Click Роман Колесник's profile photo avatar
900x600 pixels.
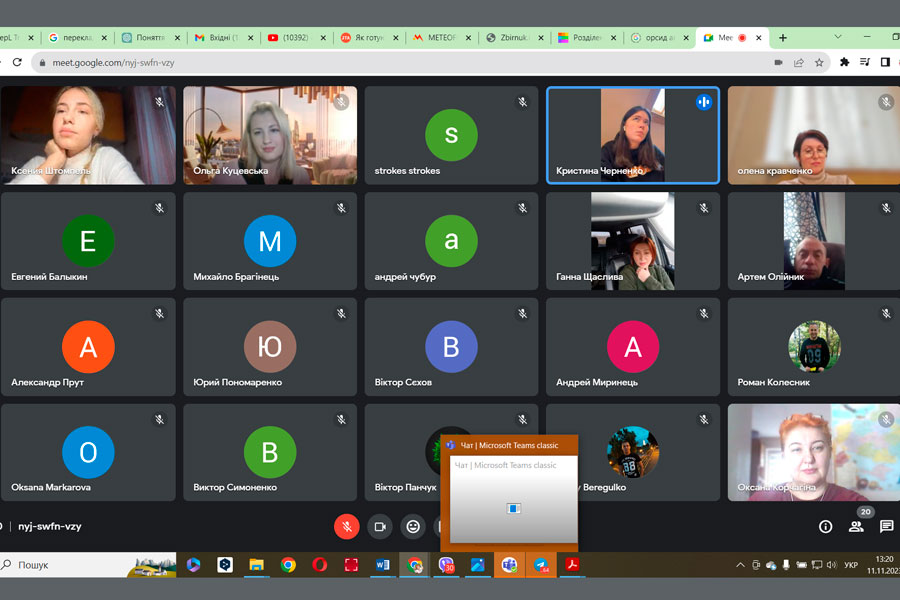(814, 347)
